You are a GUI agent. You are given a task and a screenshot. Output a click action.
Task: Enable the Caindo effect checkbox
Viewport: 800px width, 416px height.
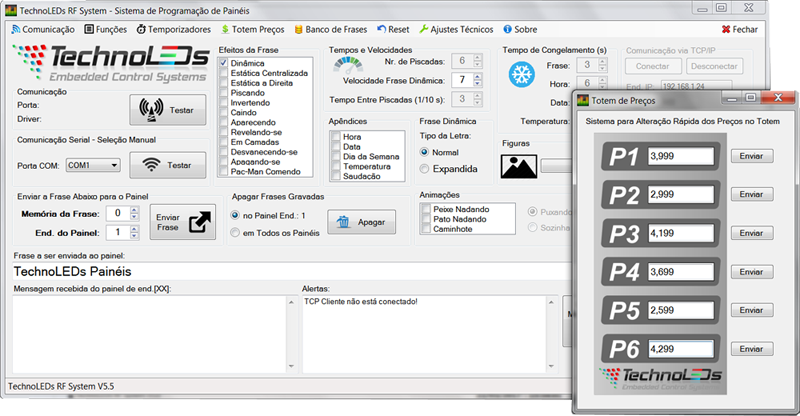click(x=223, y=112)
